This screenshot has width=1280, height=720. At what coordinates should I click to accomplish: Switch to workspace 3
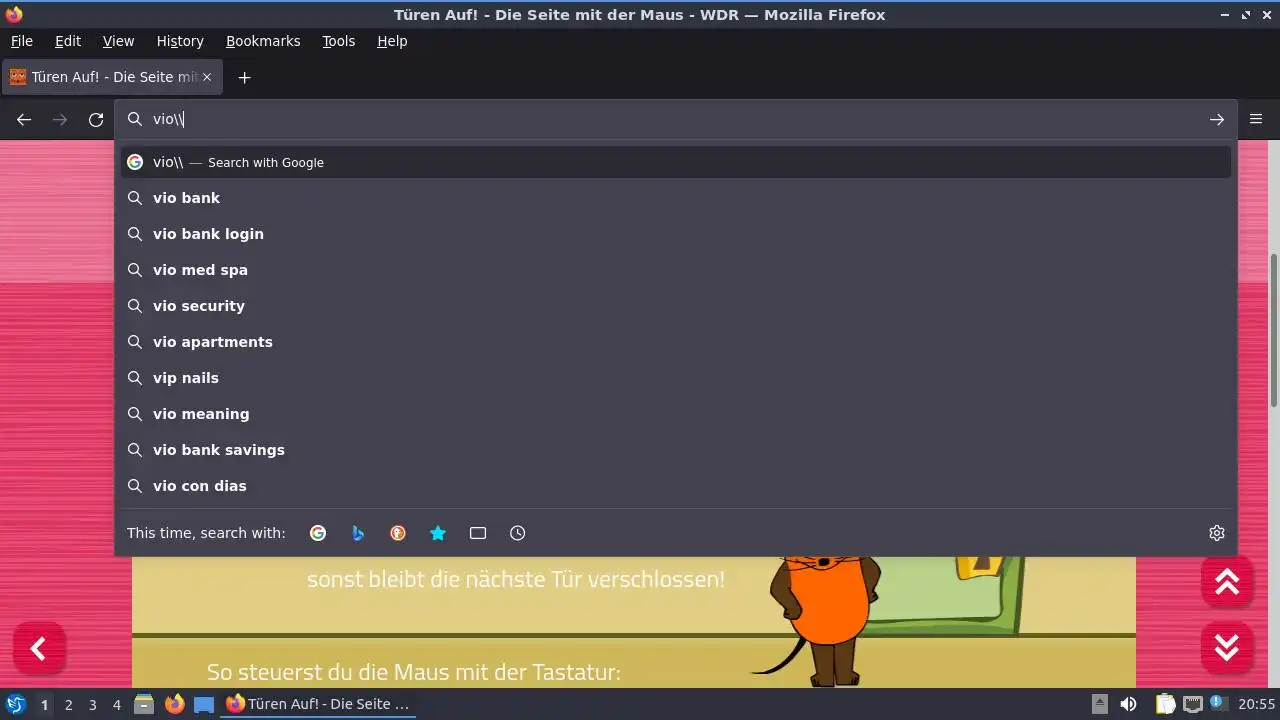(x=92, y=705)
